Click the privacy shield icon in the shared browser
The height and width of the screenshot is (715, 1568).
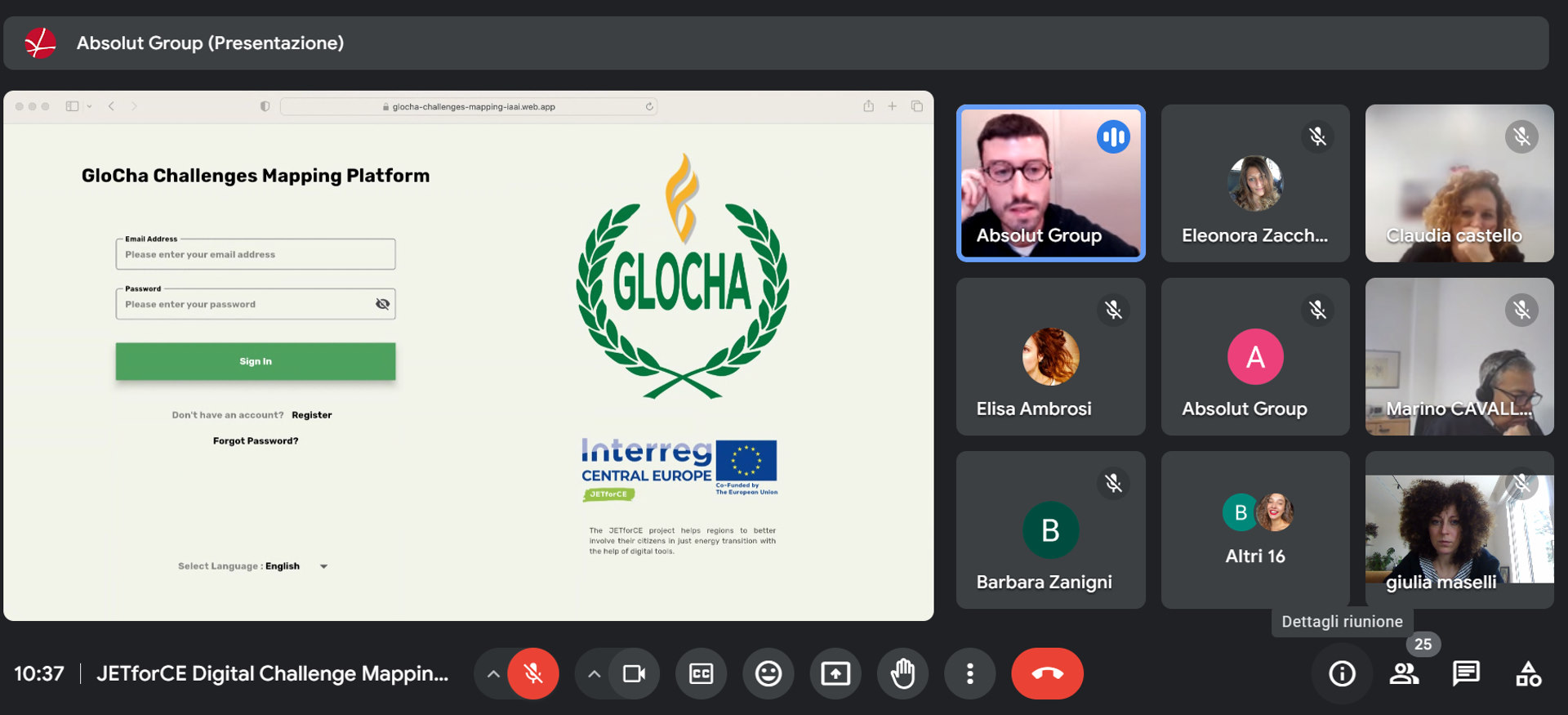[265, 106]
